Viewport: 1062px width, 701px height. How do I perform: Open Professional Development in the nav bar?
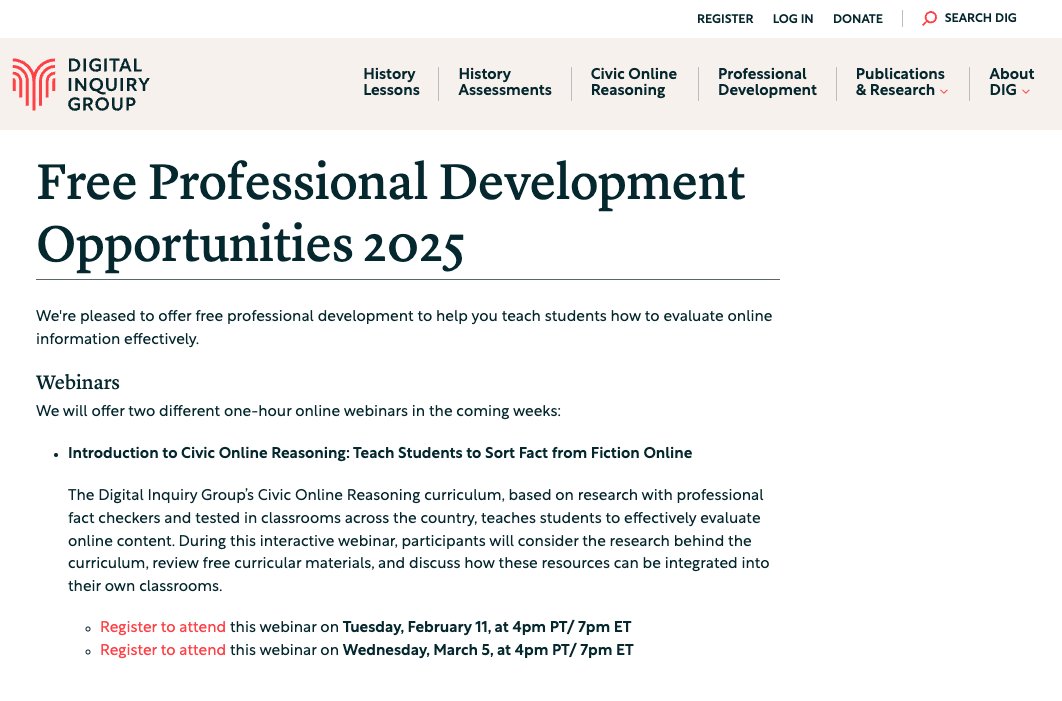point(767,82)
